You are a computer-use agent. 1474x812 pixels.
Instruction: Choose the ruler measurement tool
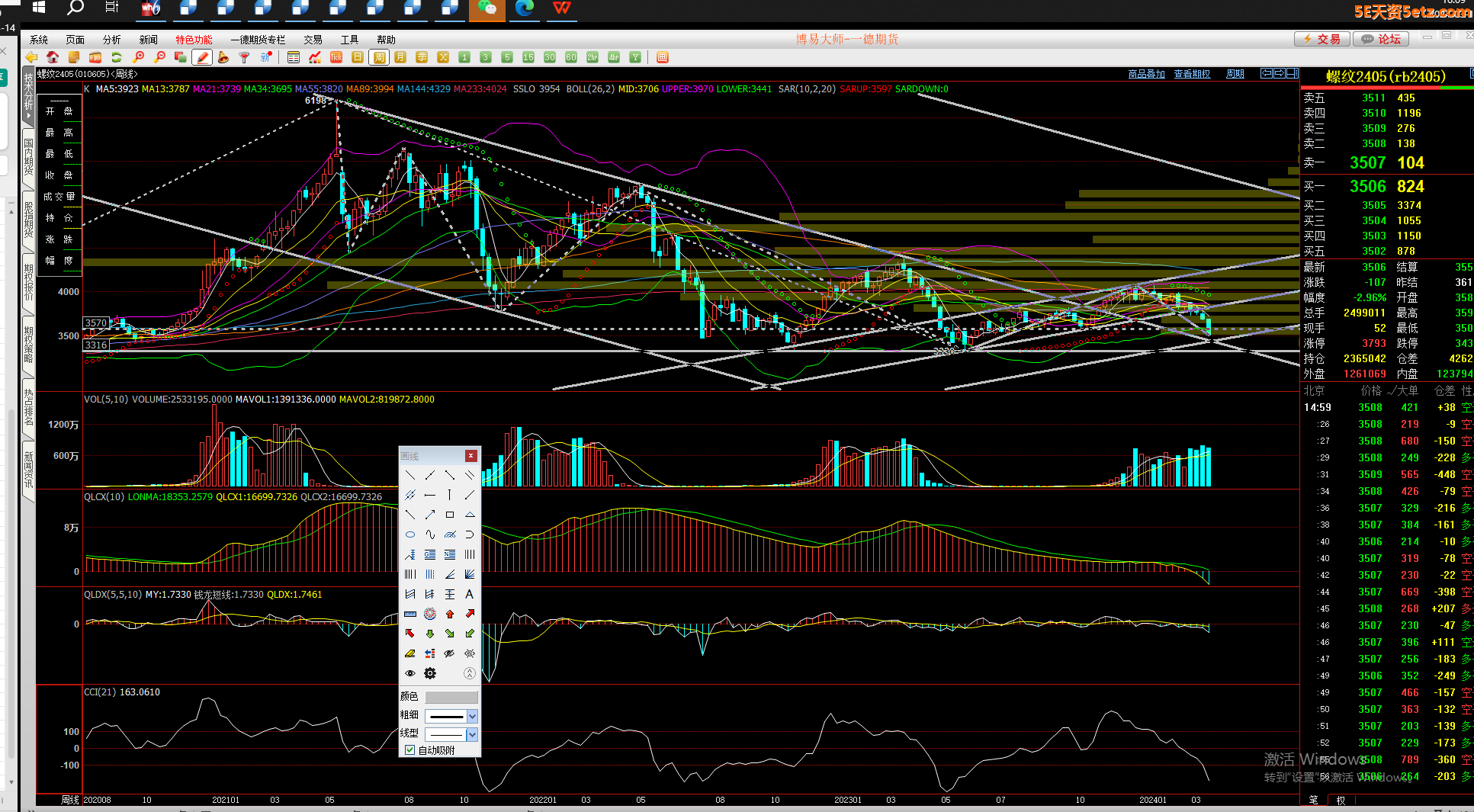click(410, 614)
